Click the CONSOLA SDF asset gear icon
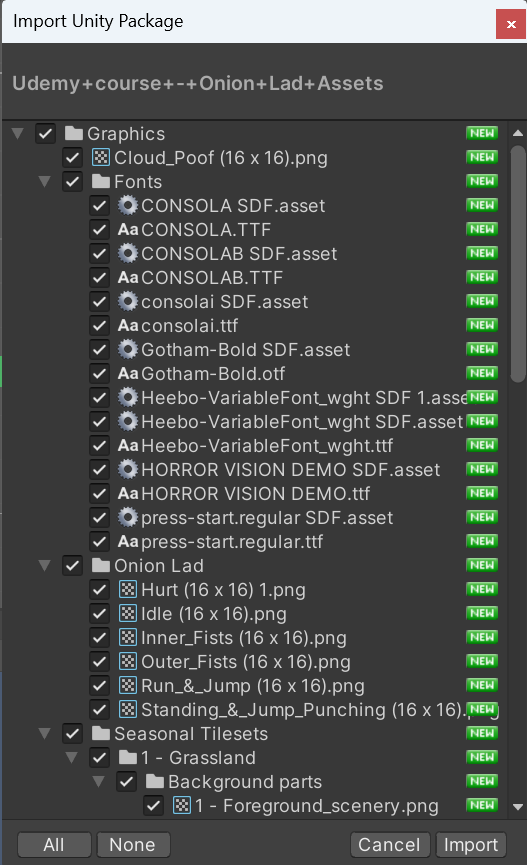This screenshot has height=865, width=527. point(128,206)
